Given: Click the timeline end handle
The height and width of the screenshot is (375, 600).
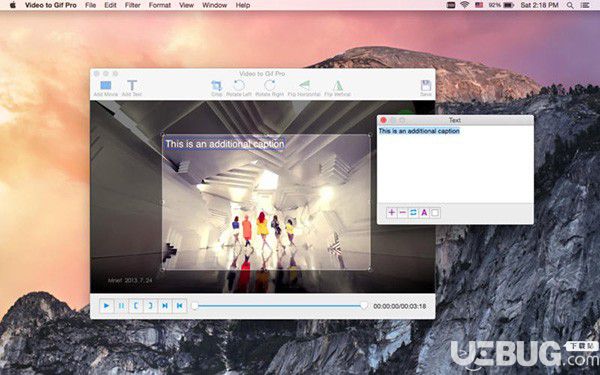Looking at the screenshot, I should (364, 305).
